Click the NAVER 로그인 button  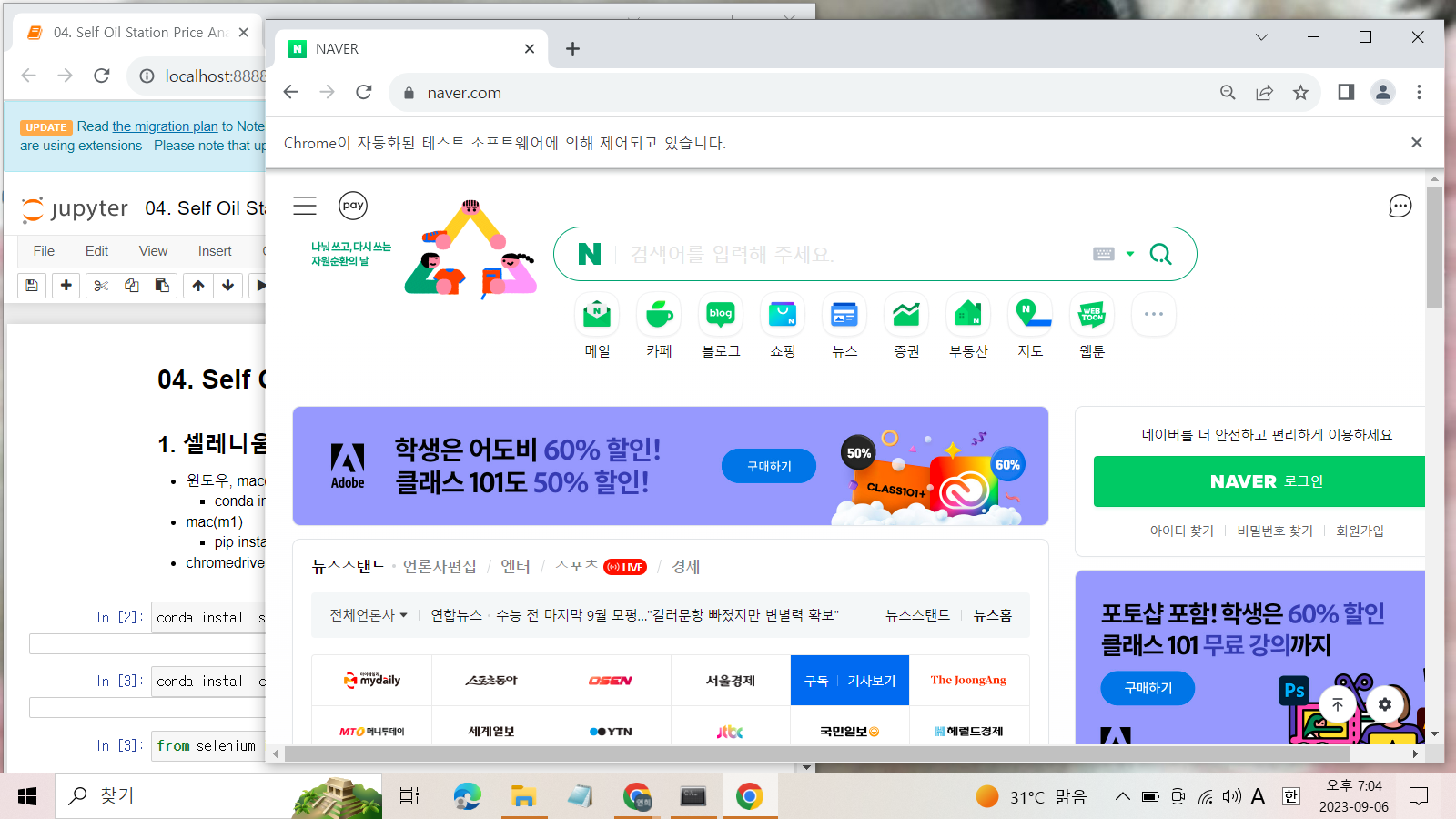pyautogui.click(x=1259, y=481)
